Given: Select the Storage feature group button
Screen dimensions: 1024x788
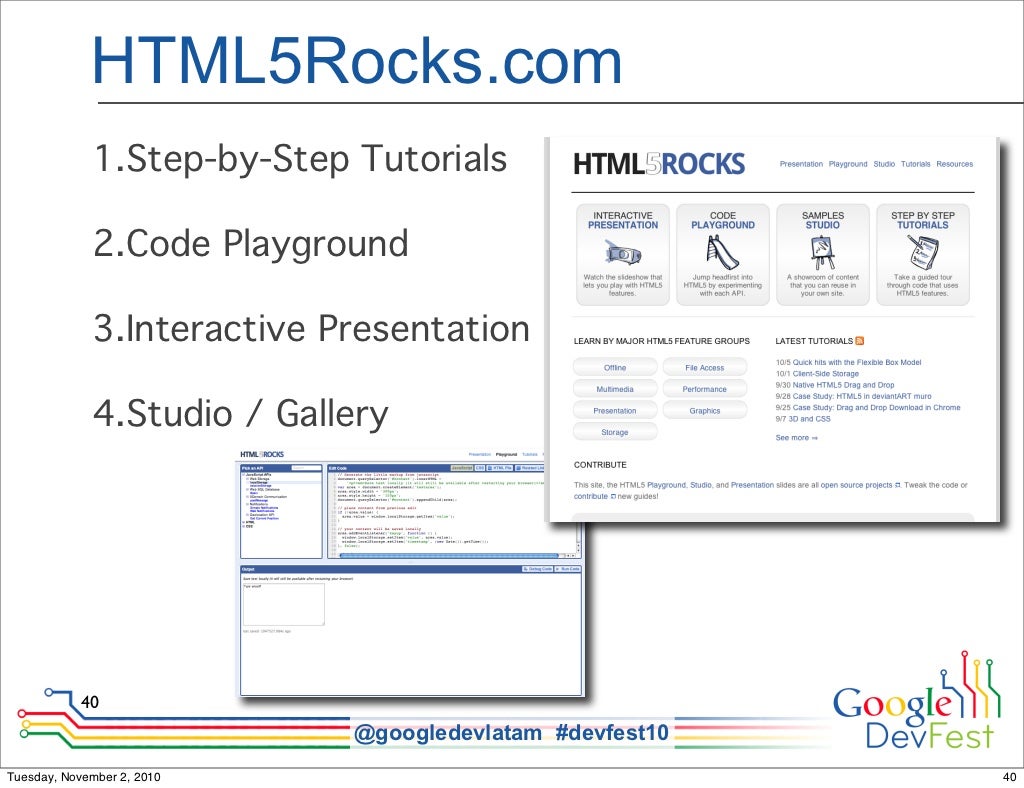Looking at the screenshot, I should click(x=615, y=432).
